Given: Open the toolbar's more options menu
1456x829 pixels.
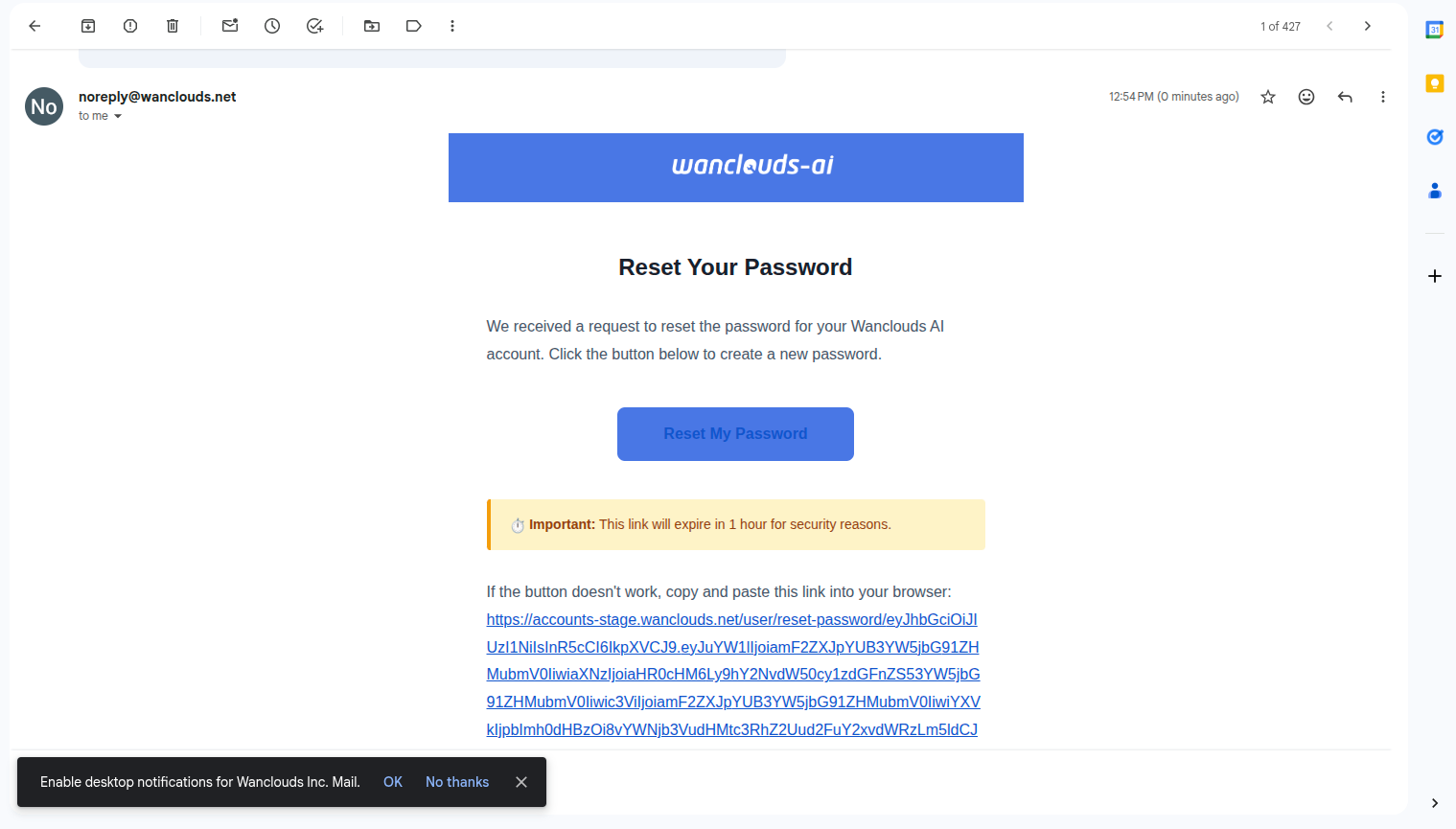Looking at the screenshot, I should (x=452, y=26).
